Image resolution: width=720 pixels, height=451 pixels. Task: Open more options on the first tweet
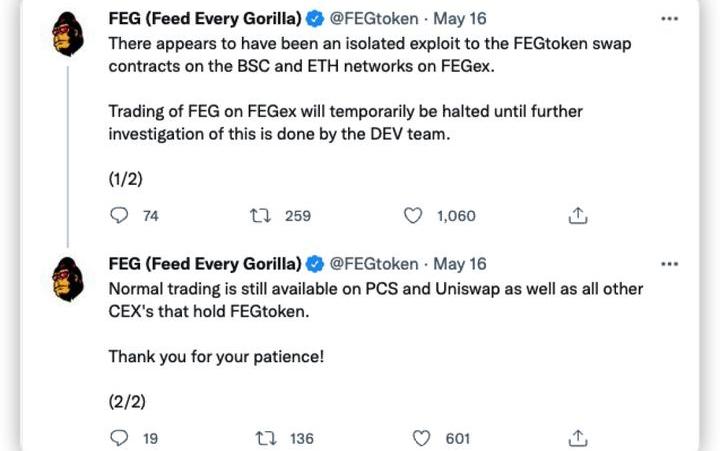point(670,19)
